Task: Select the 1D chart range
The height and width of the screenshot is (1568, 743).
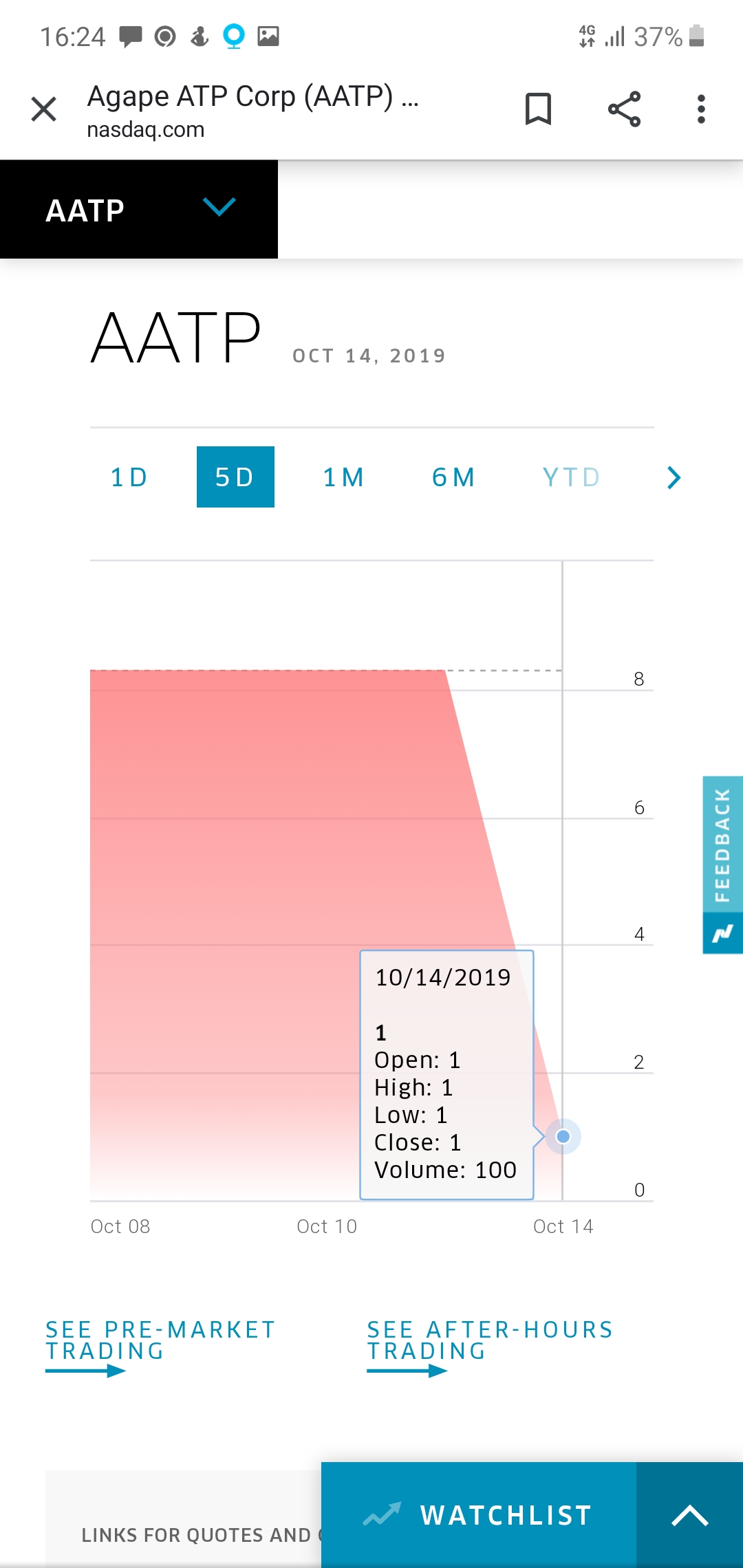Action: (129, 477)
